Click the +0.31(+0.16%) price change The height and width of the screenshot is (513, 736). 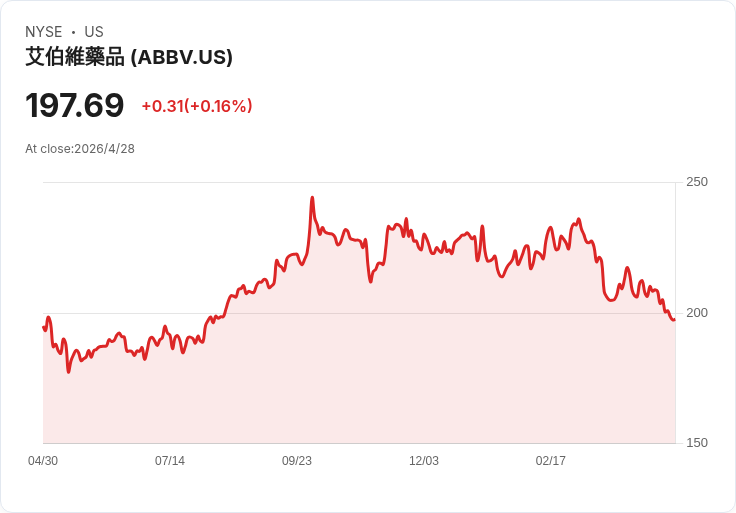[196, 106]
